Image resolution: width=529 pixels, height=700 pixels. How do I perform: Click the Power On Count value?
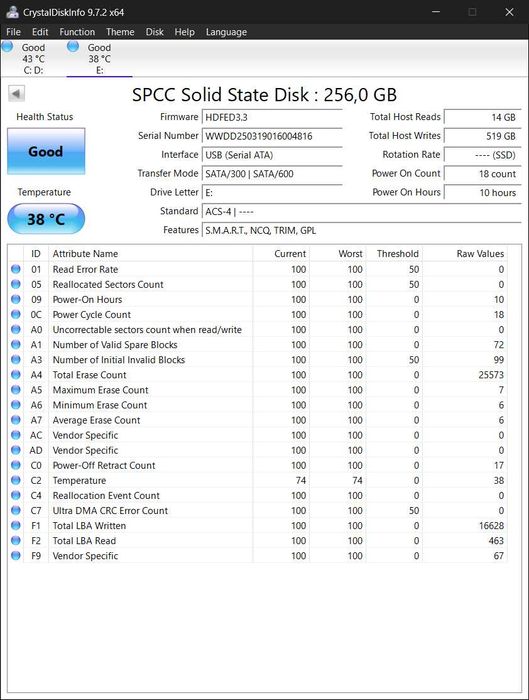[483, 174]
